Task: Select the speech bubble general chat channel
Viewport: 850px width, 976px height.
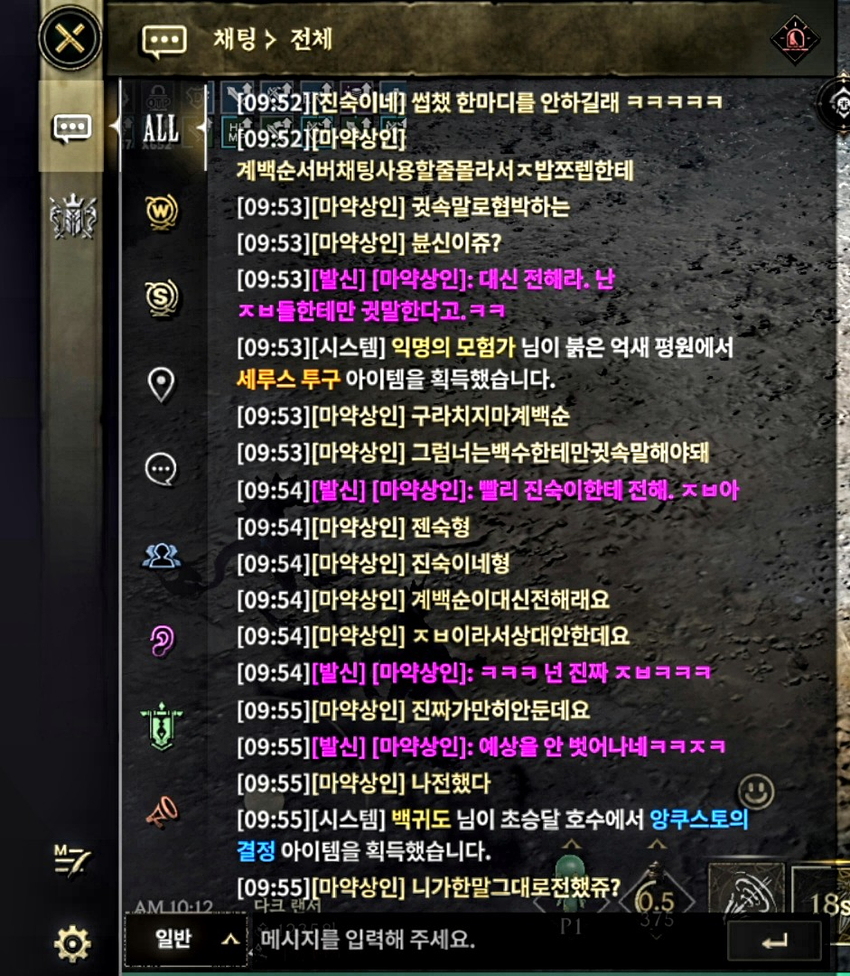Action: [161, 469]
